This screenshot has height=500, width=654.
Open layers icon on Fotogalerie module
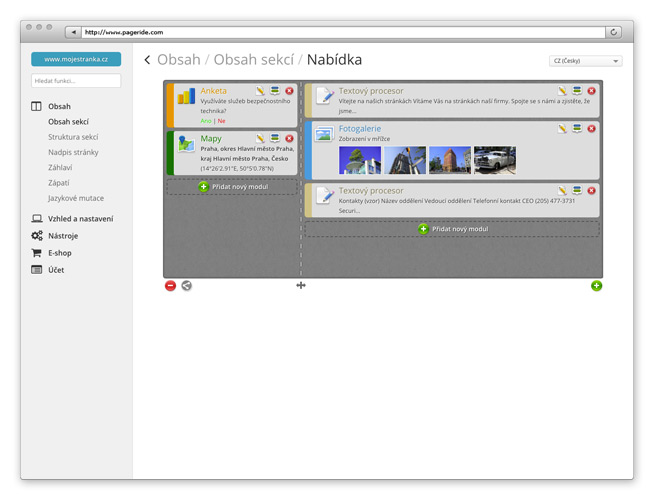pyautogui.click(x=577, y=129)
